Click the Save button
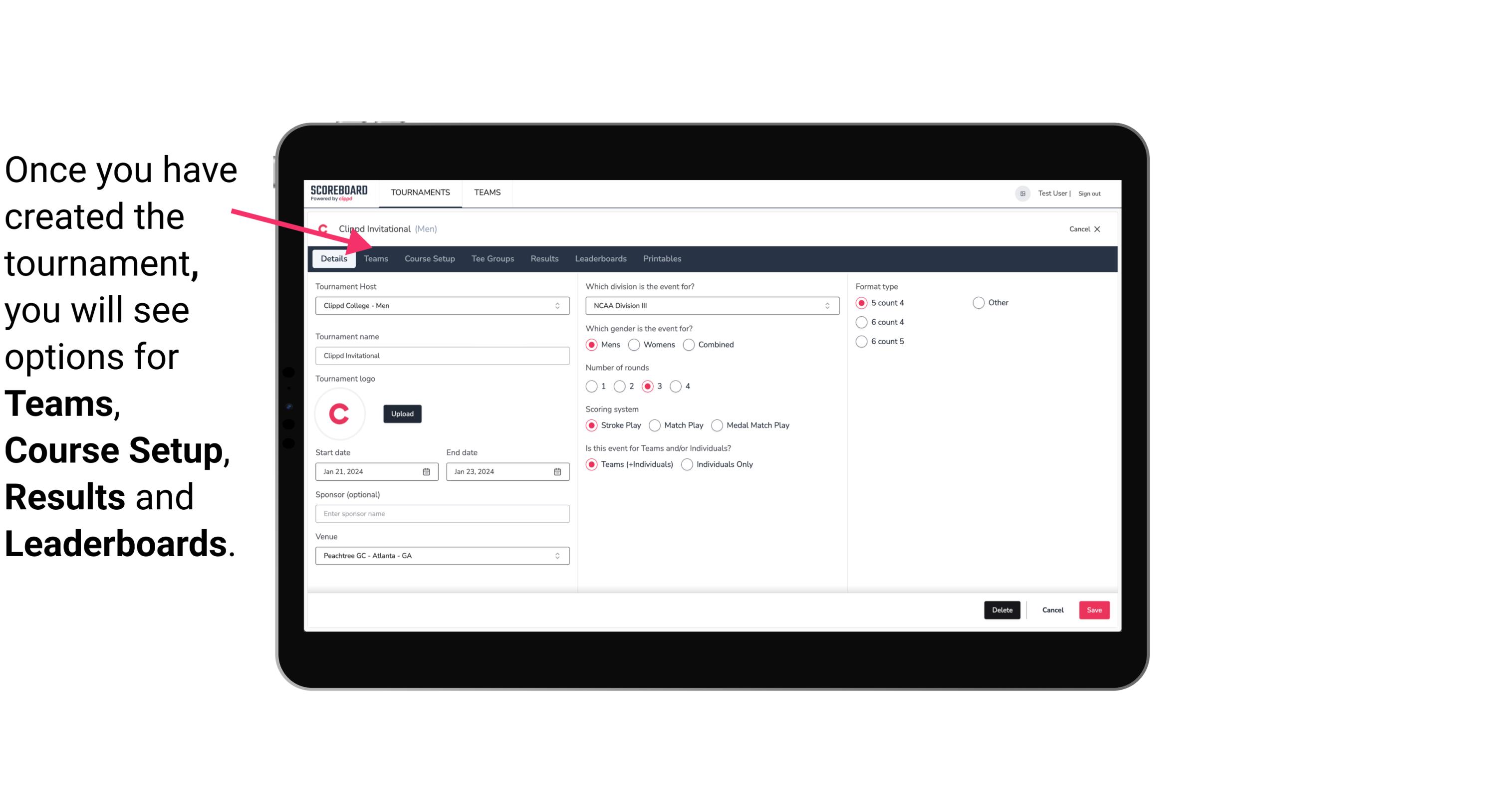Viewport: 1510px width, 812px height. pyautogui.click(x=1094, y=609)
